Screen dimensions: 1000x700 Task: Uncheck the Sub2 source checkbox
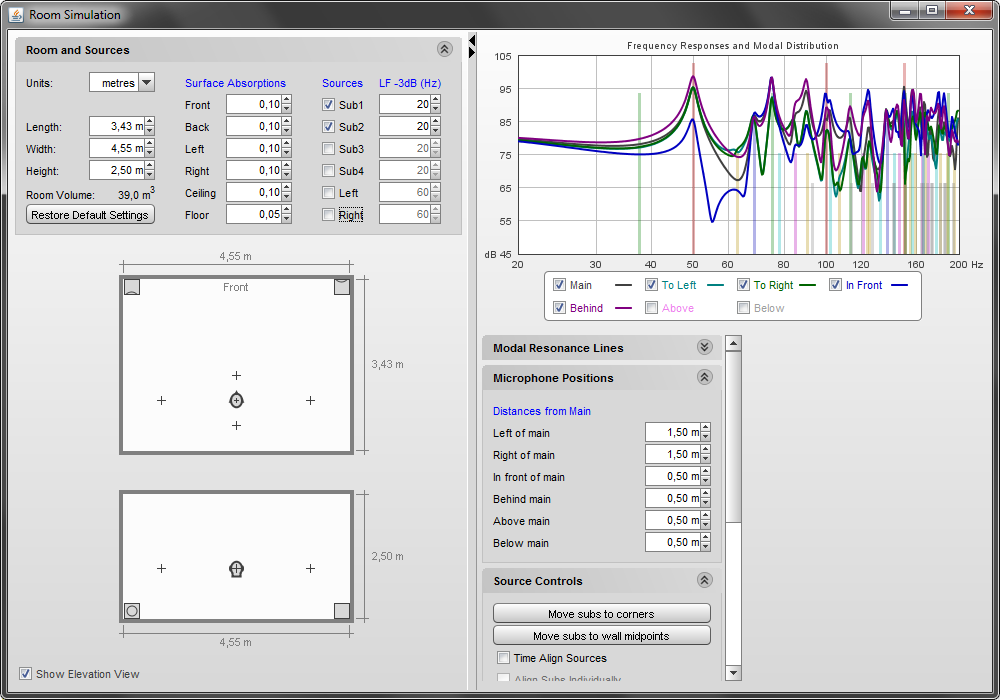(x=328, y=126)
